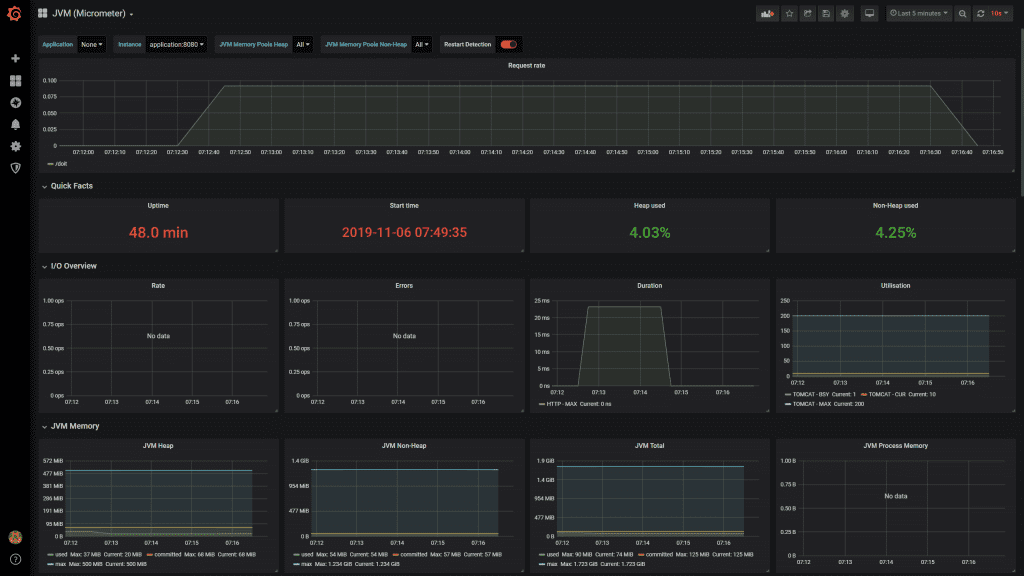Viewport: 1024px width, 576px height.
Task: Click the Grafana logo home icon
Action: 15,14
